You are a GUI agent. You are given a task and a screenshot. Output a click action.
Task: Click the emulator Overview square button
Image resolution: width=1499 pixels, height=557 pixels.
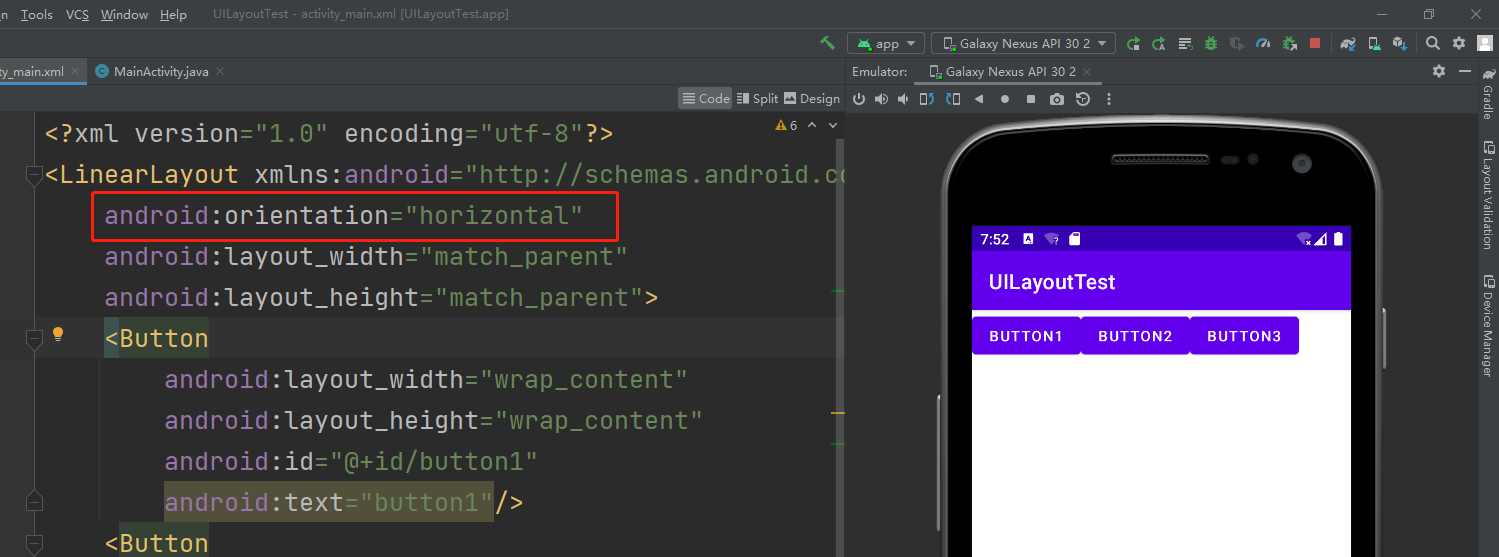point(1031,99)
